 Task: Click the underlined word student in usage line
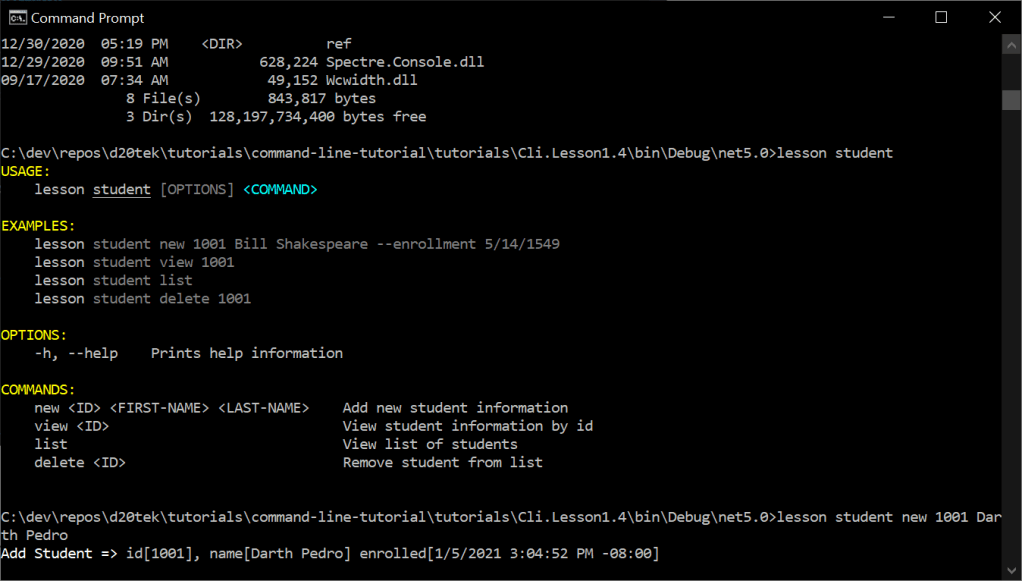122,189
